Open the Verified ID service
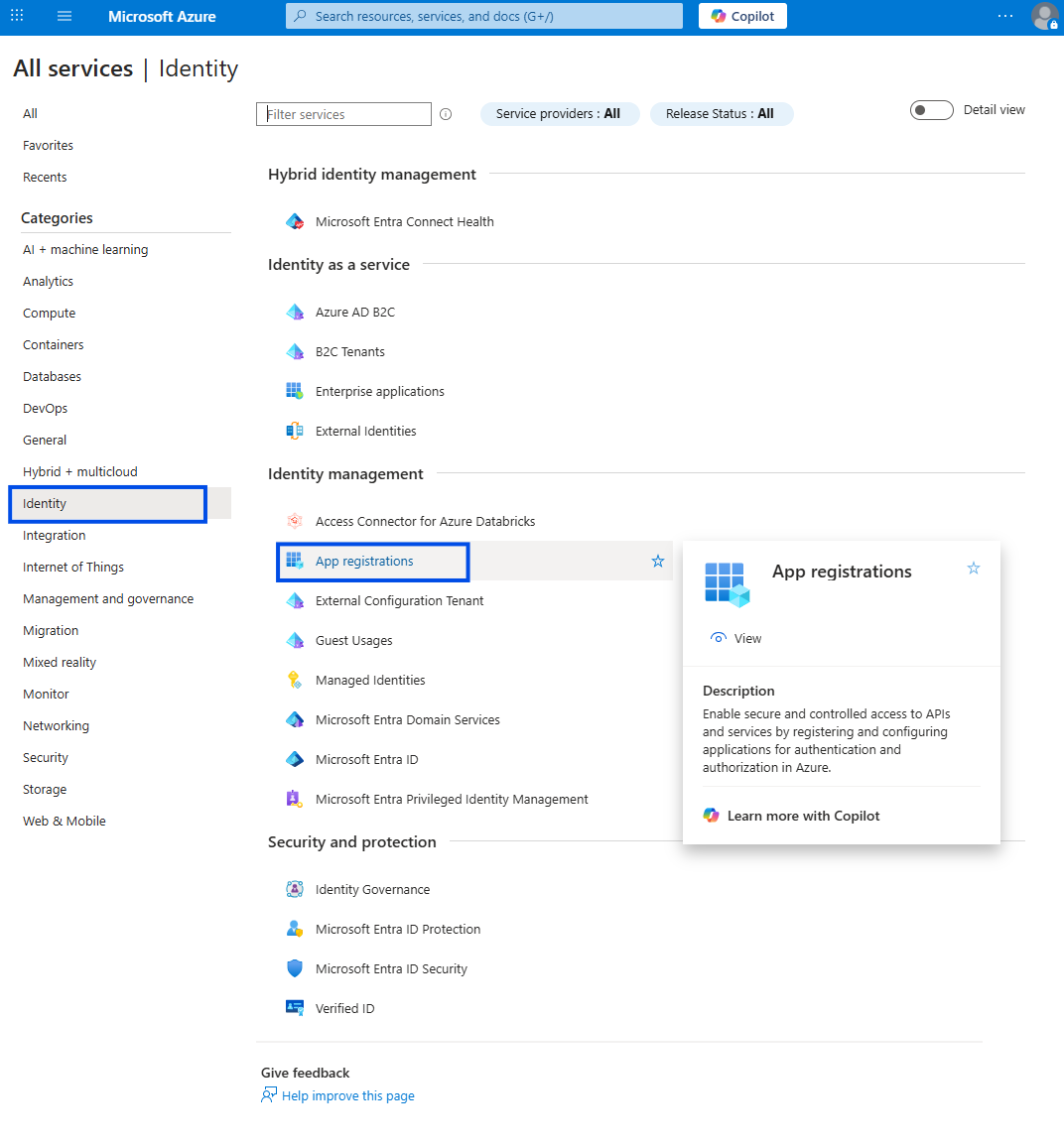1064x1147 pixels. tap(344, 1008)
